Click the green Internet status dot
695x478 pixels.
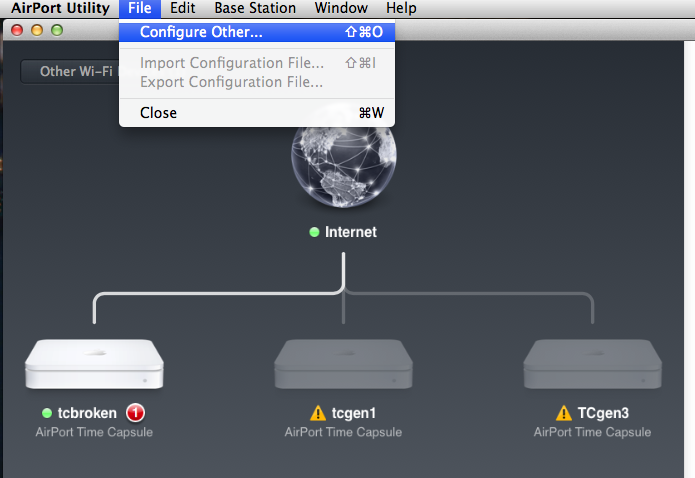pos(314,232)
